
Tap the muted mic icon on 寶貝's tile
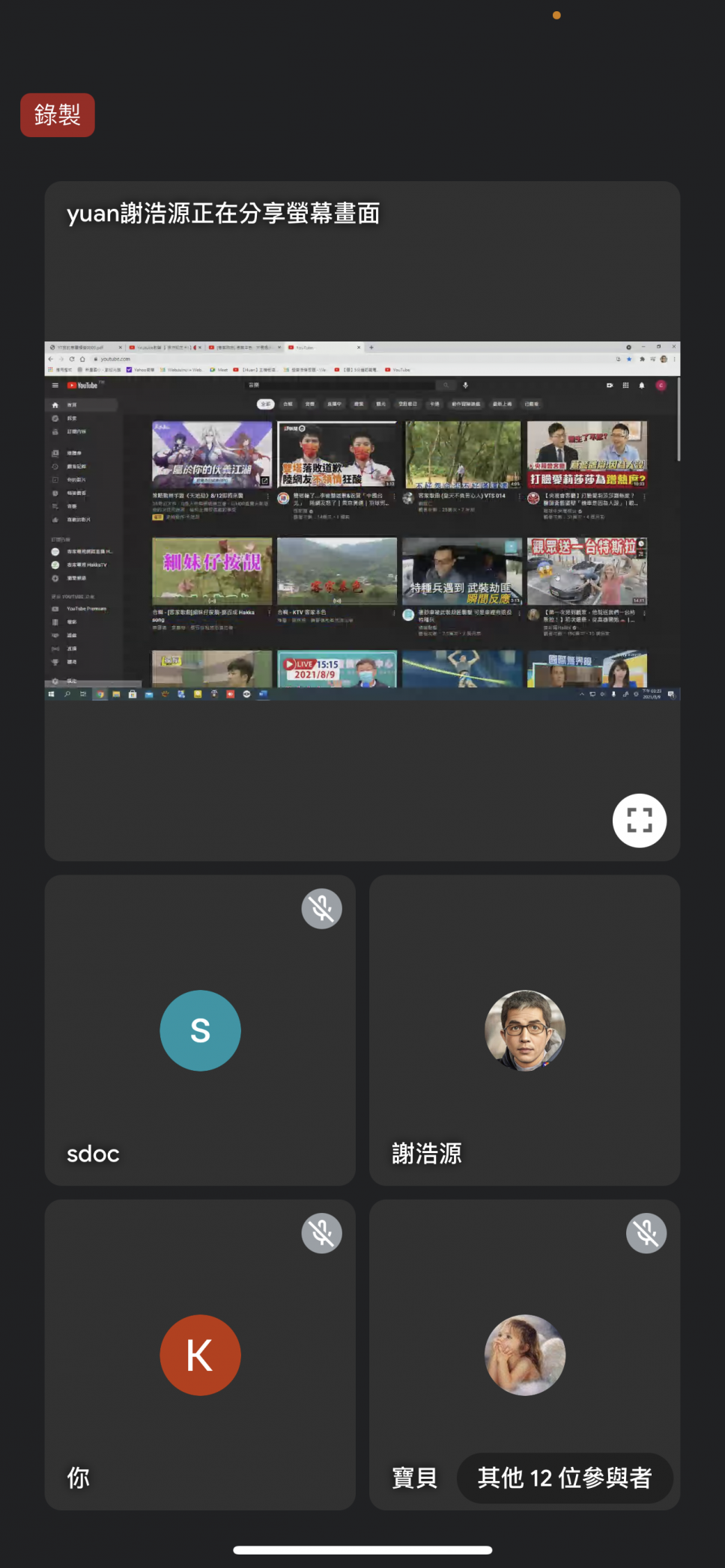tap(646, 1233)
